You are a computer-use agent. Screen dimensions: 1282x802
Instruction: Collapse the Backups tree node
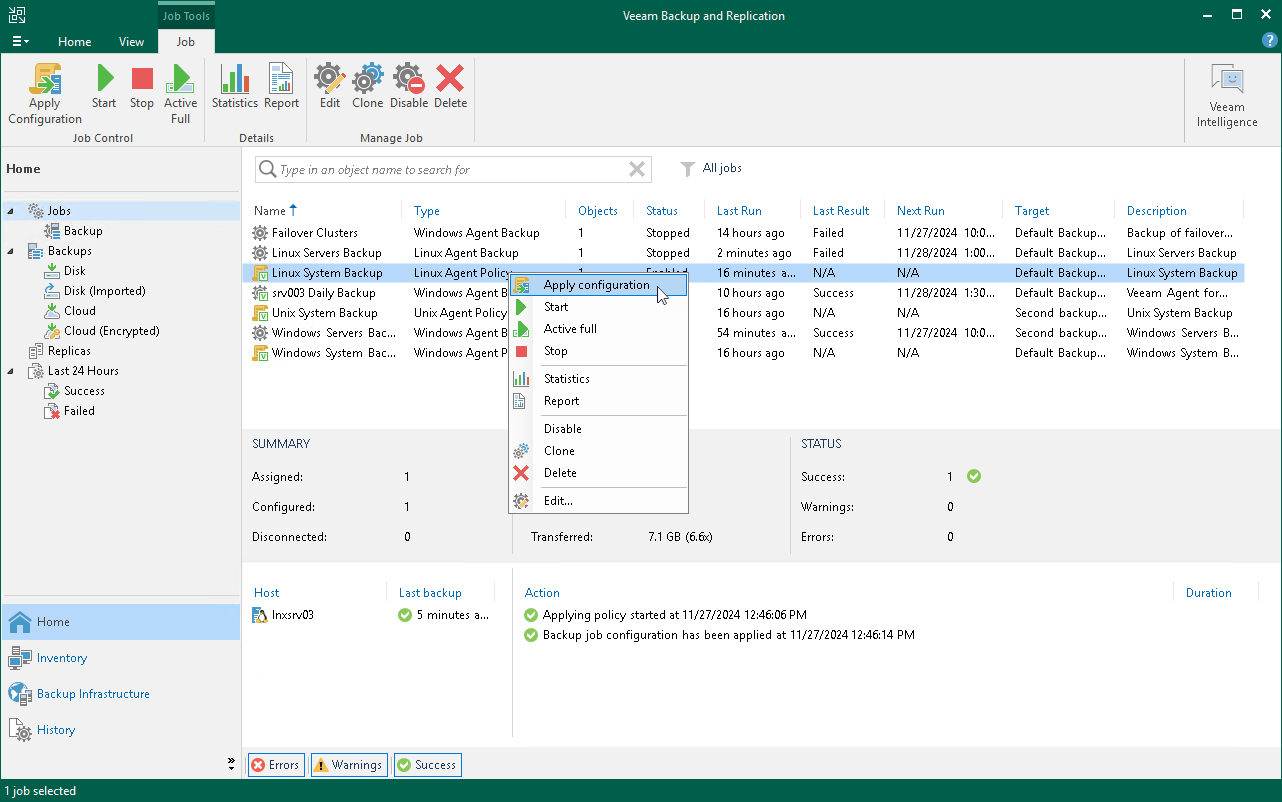(x=12, y=251)
